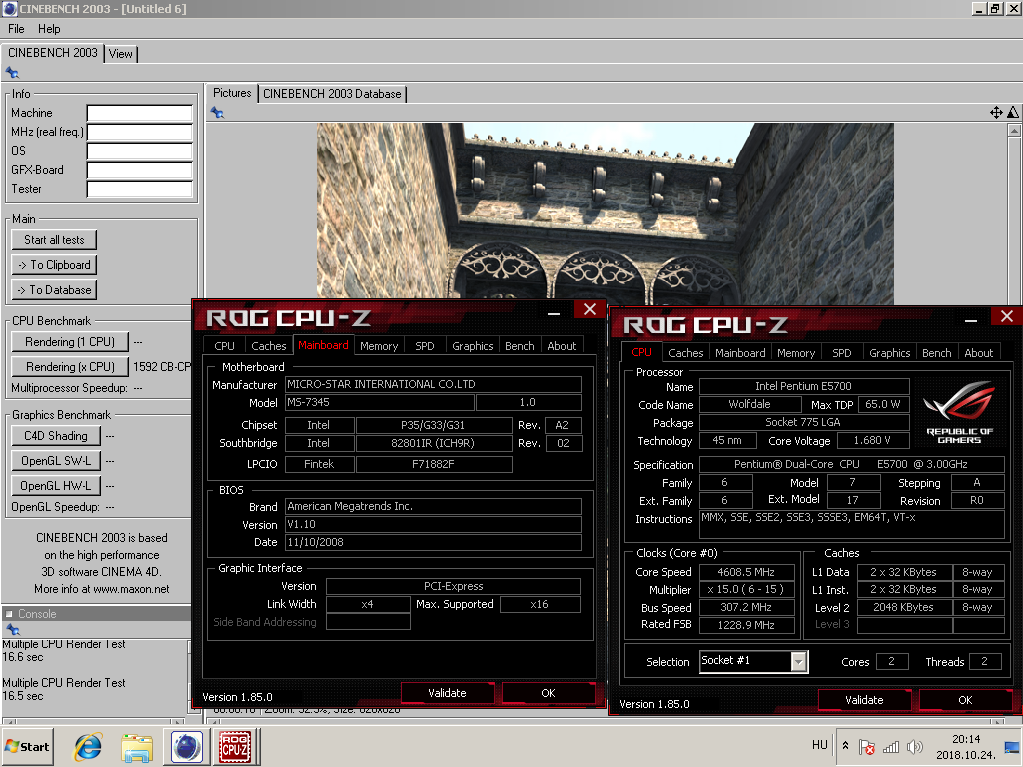Switch to CINEBENCH taskbar button
Viewport: 1023px width, 767px height.
click(x=187, y=746)
